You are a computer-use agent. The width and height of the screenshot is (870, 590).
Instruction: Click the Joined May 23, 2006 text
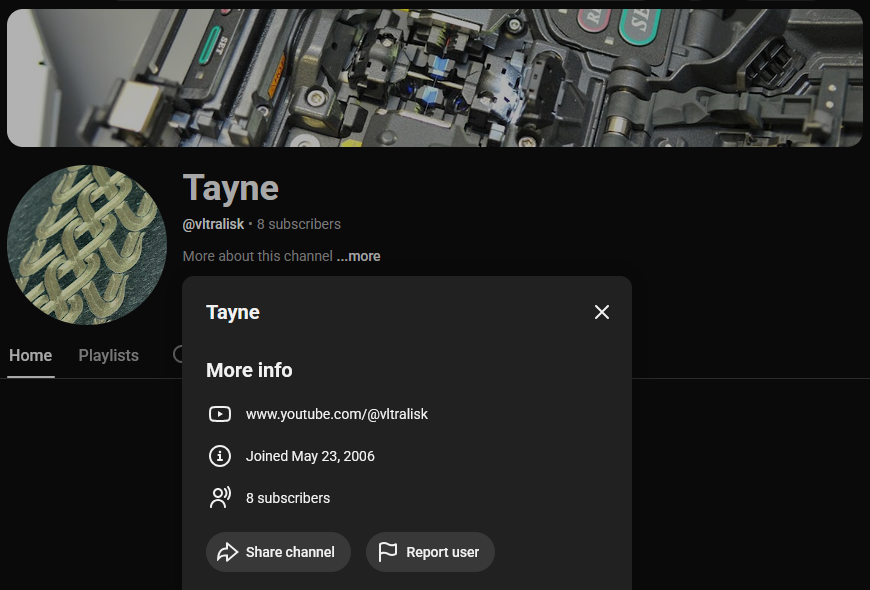[x=310, y=456]
